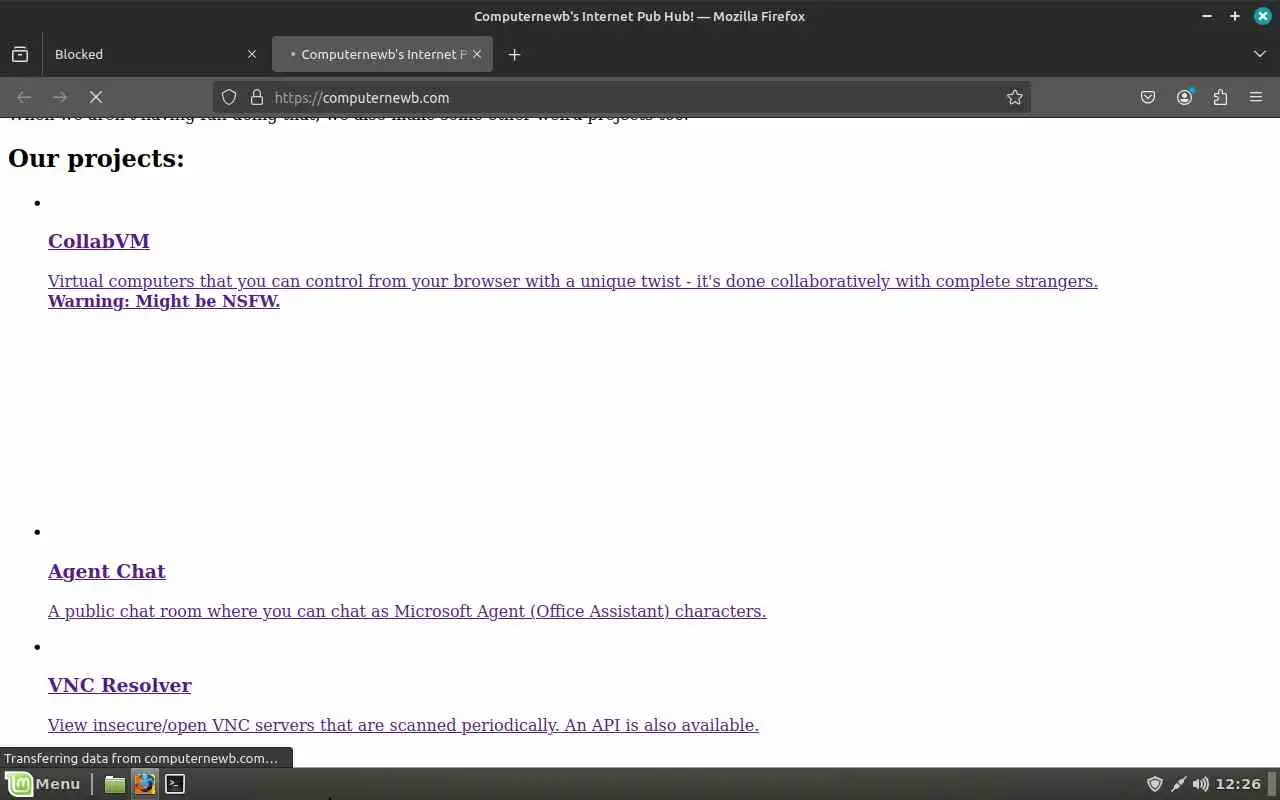This screenshot has height=800, width=1280.
Task: Open the Agent Chat link
Action: click(107, 571)
